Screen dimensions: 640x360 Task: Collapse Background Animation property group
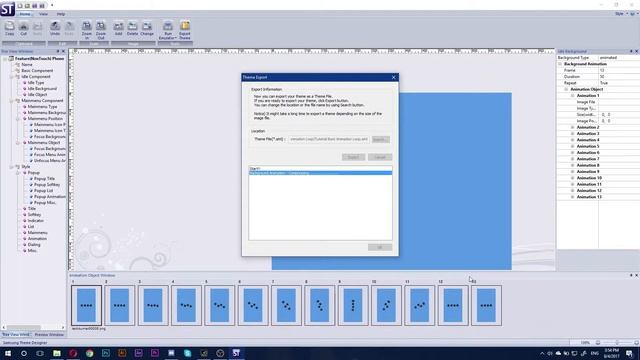560,64
